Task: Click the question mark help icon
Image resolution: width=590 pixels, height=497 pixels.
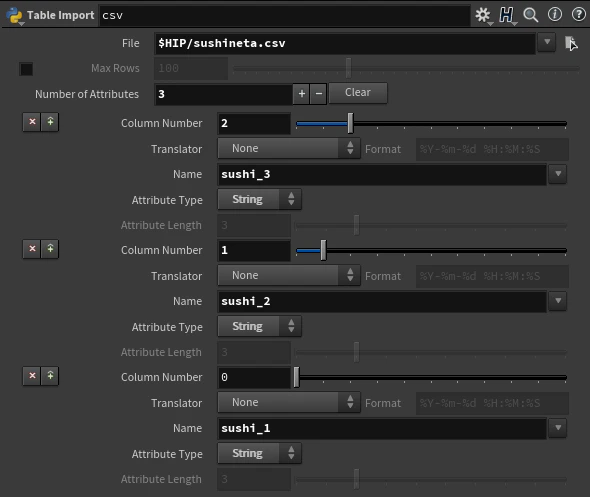Action: click(x=578, y=15)
